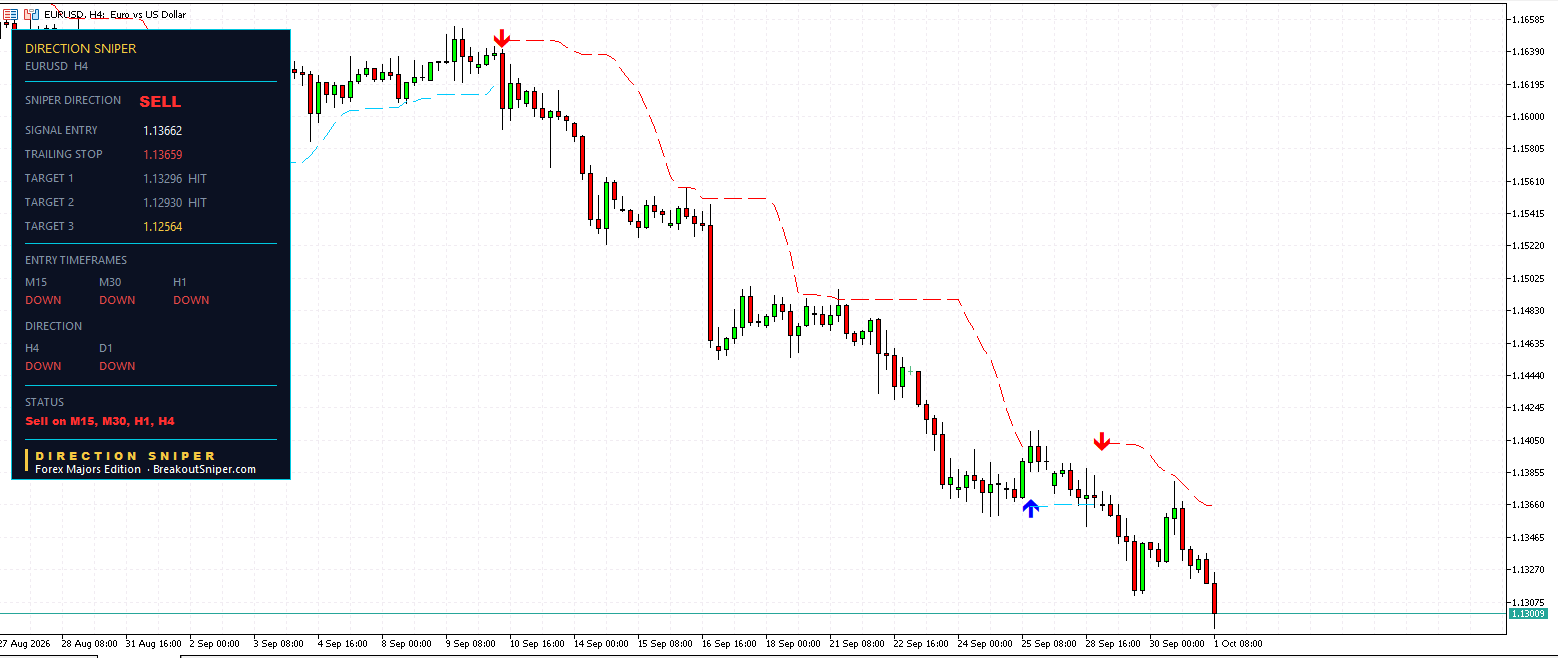The width and height of the screenshot is (1558, 658).
Task: Click the chart title EURUSD, H4: Euro vs US Dollar
Action: 115,15
